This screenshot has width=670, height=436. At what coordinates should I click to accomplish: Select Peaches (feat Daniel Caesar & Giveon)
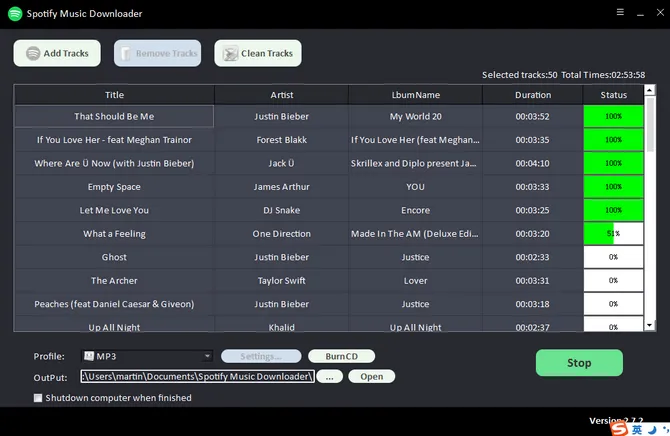click(x=114, y=304)
